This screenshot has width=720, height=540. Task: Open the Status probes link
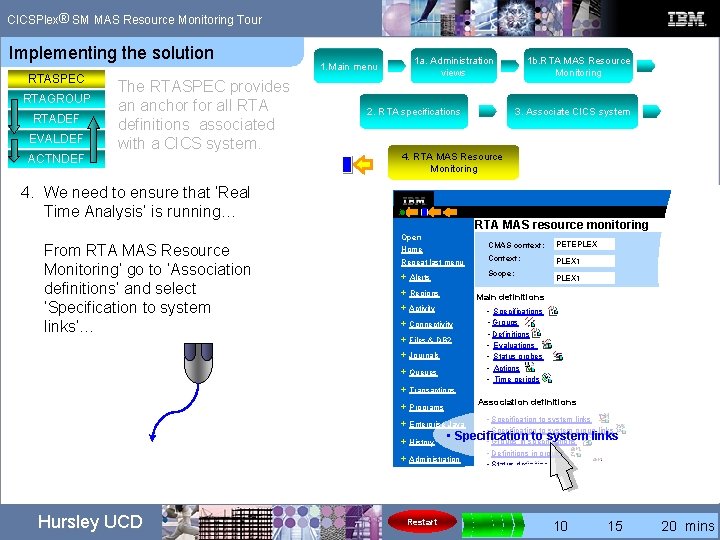click(x=518, y=356)
